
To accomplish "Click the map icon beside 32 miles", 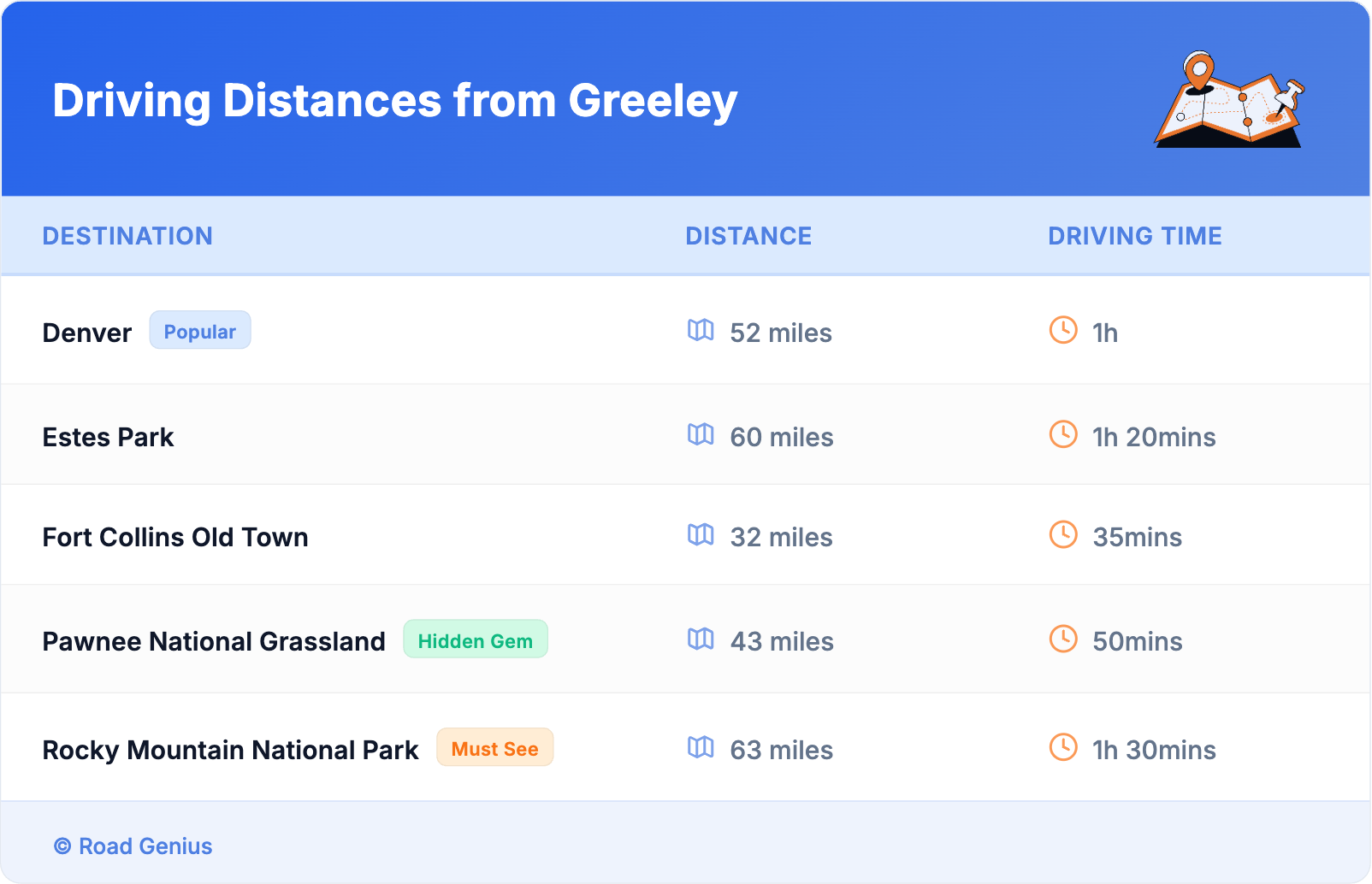I will point(701,534).
